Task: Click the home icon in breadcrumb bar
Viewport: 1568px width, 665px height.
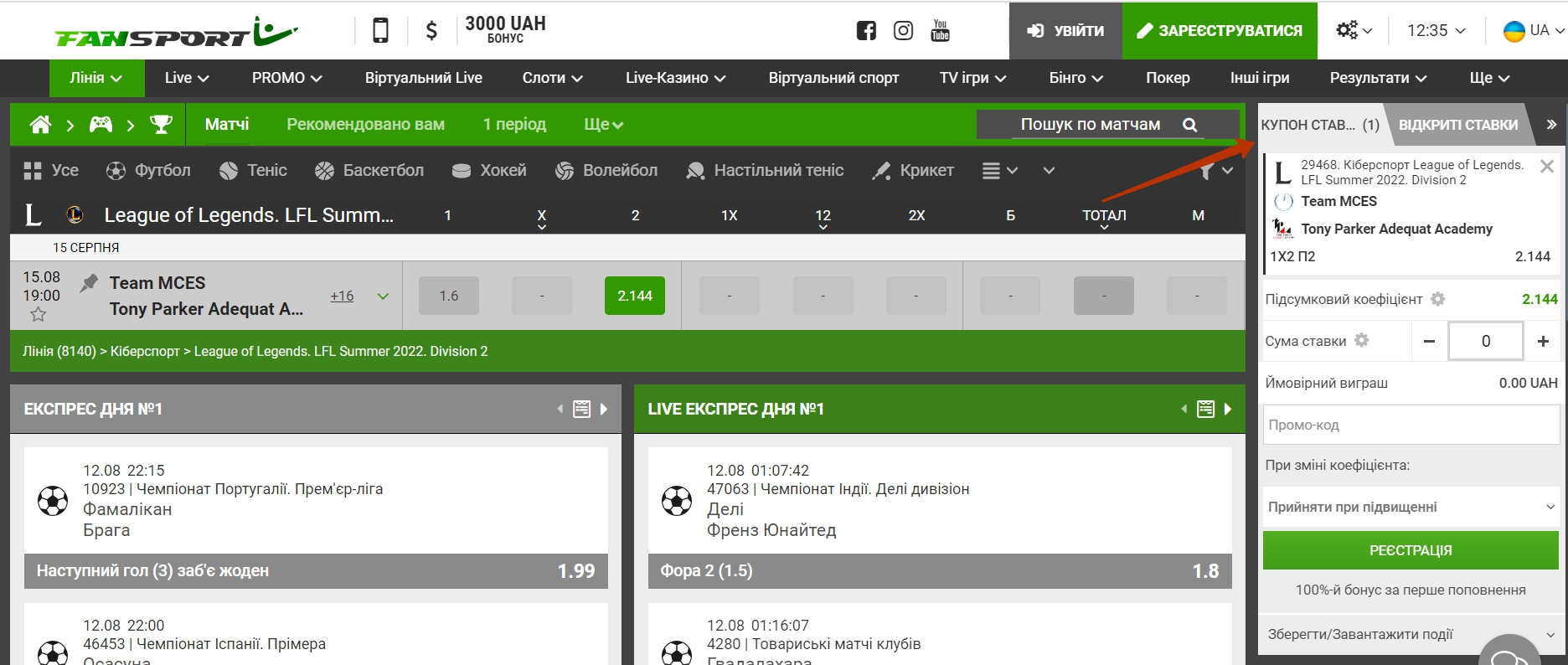Action: click(40, 125)
